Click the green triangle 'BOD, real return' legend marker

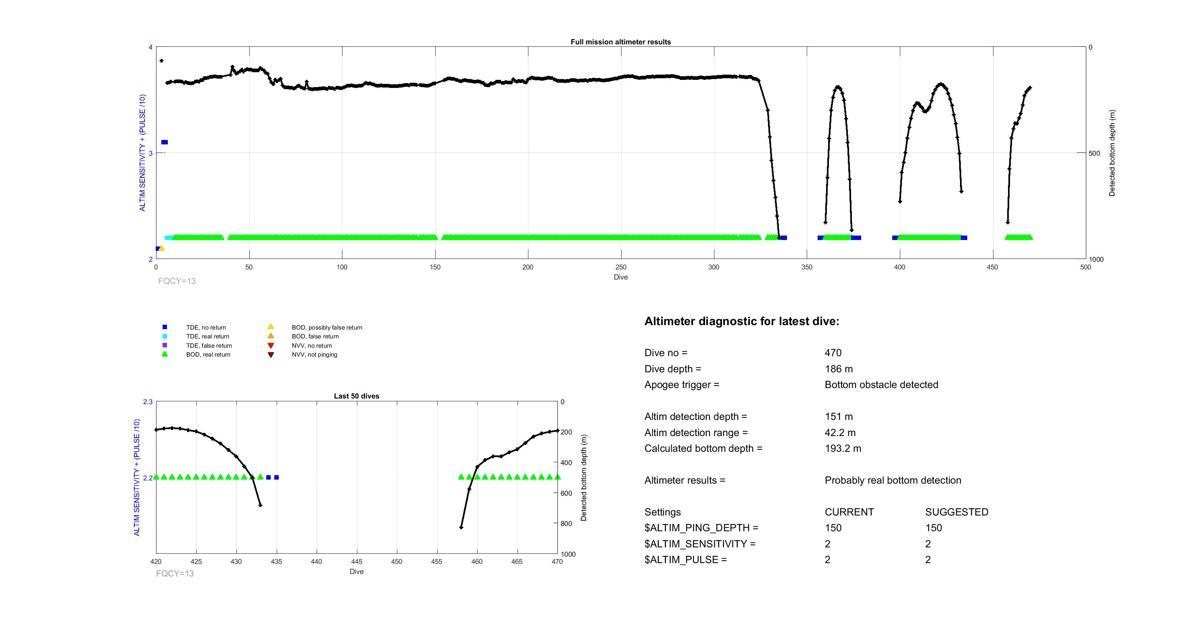point(165,354)
